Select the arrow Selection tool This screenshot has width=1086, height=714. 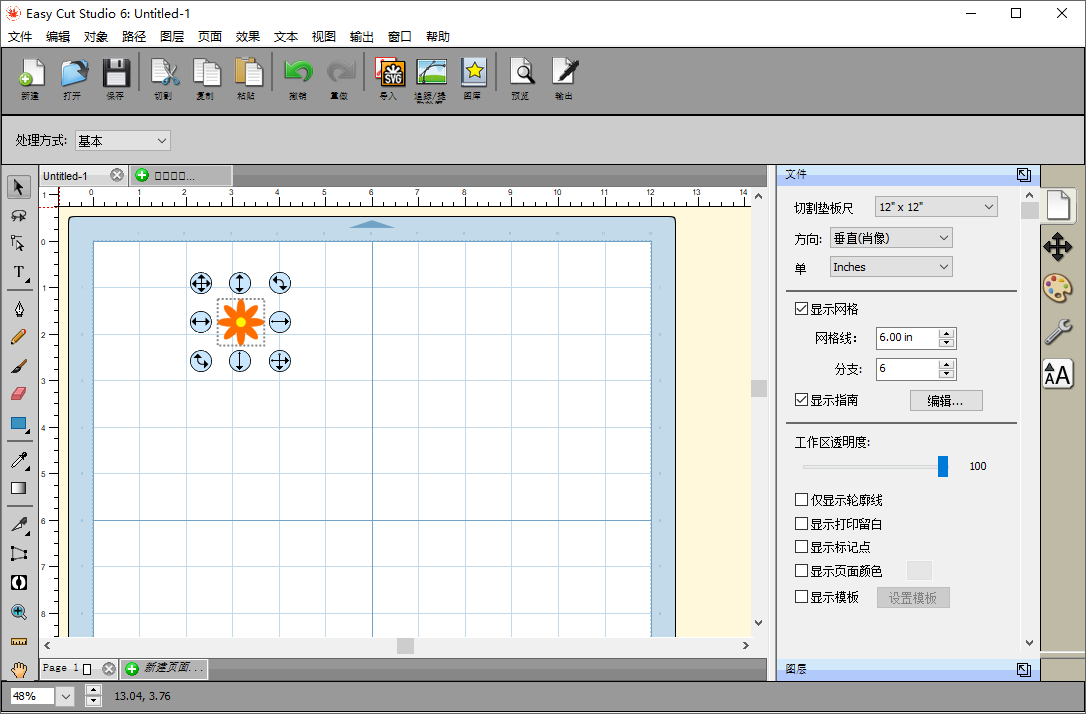[19, 187]
